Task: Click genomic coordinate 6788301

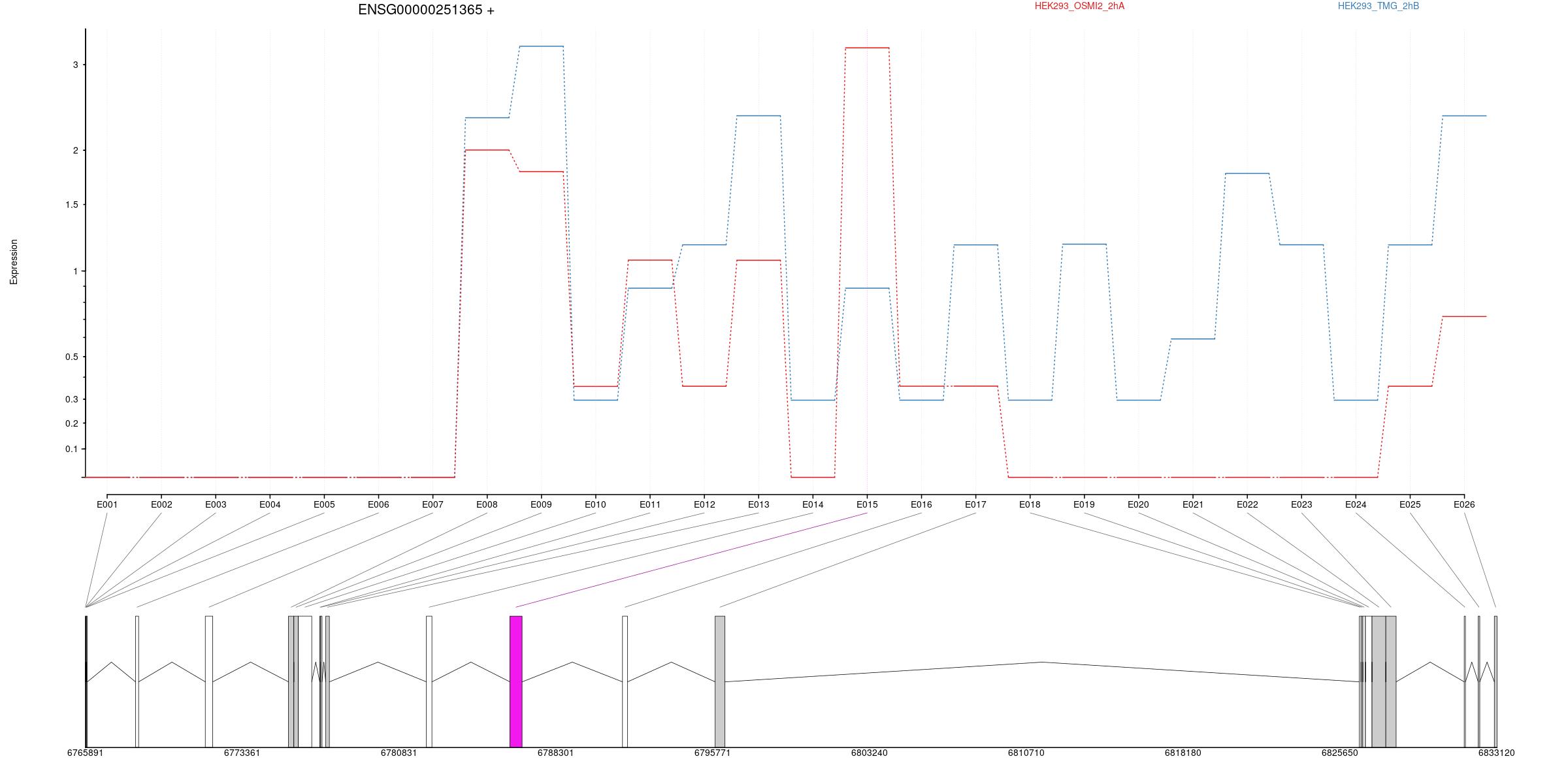Action: [x=555, y=753]
